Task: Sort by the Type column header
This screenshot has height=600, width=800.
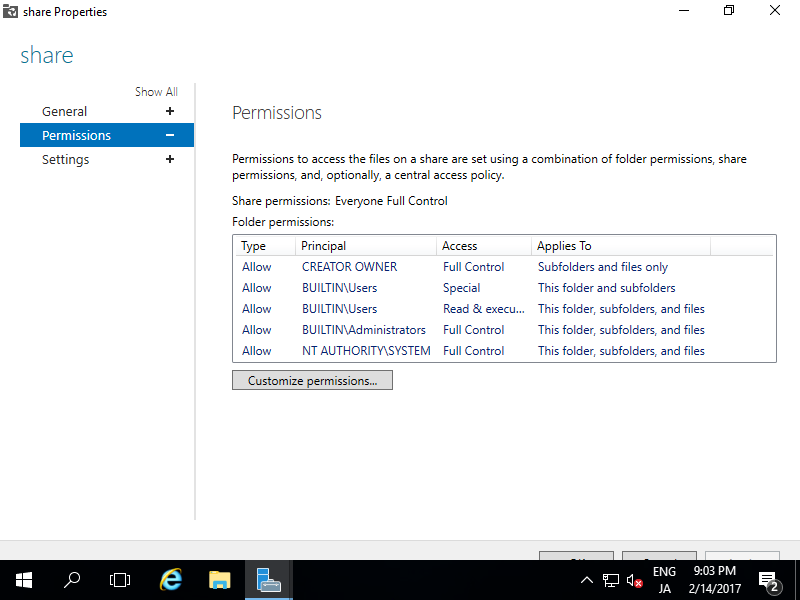Action: (x=264, y=246)
